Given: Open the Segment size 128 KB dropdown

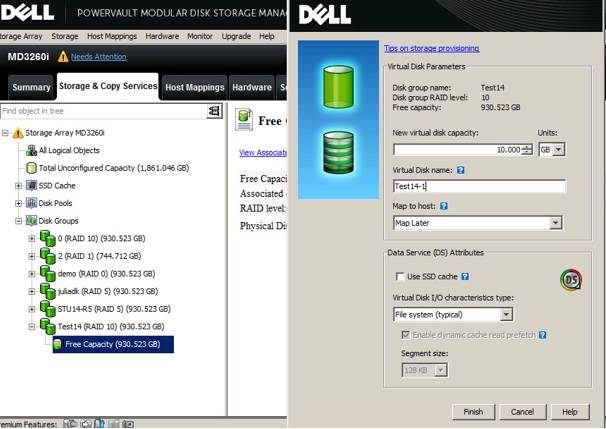Looking at the screenshot, I should point(441,370).
